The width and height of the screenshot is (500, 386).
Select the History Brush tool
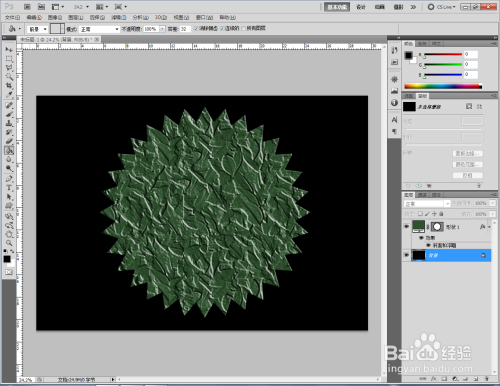pos(9,132)
